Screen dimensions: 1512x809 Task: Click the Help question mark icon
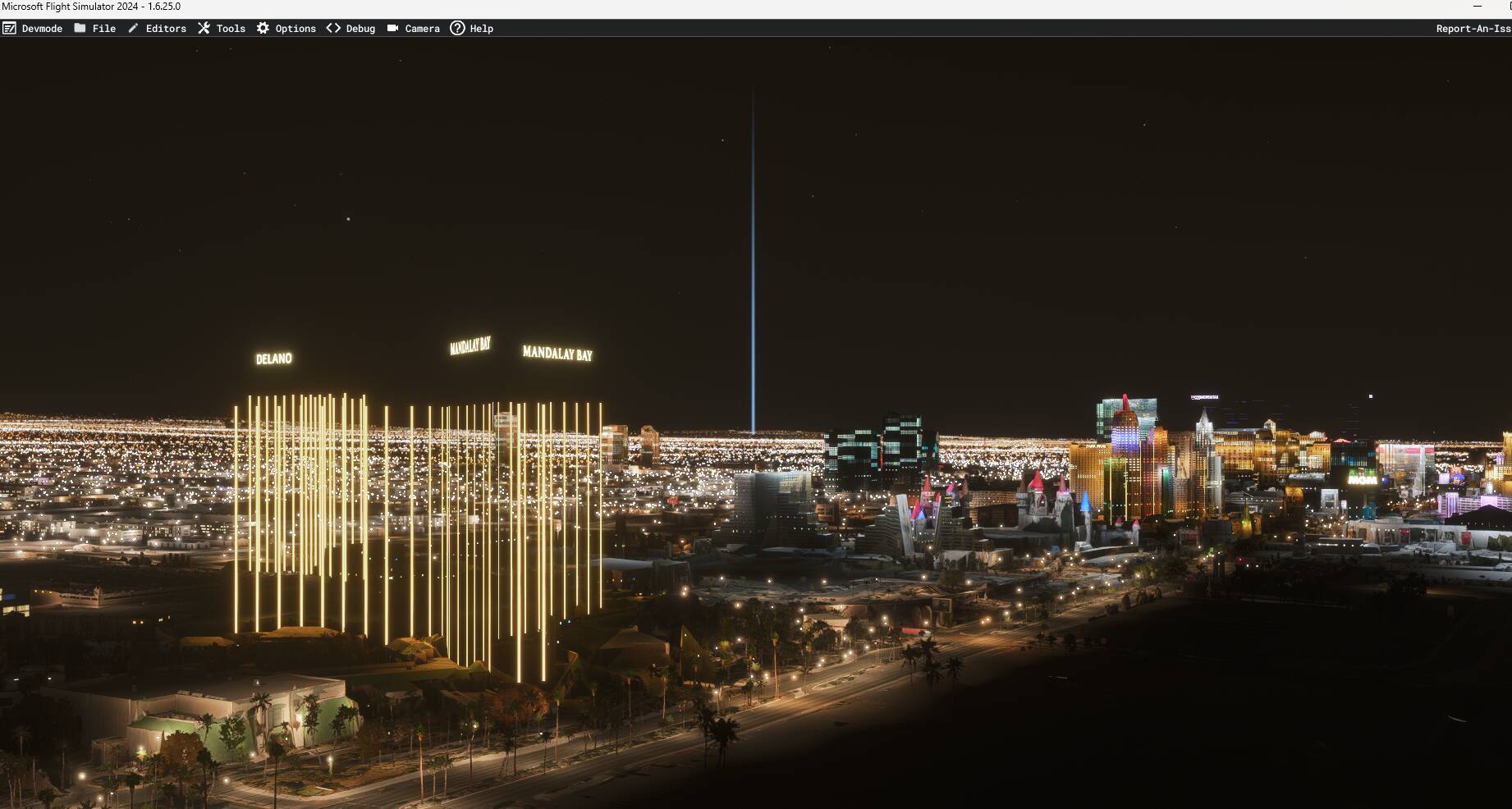coord(457,28)
